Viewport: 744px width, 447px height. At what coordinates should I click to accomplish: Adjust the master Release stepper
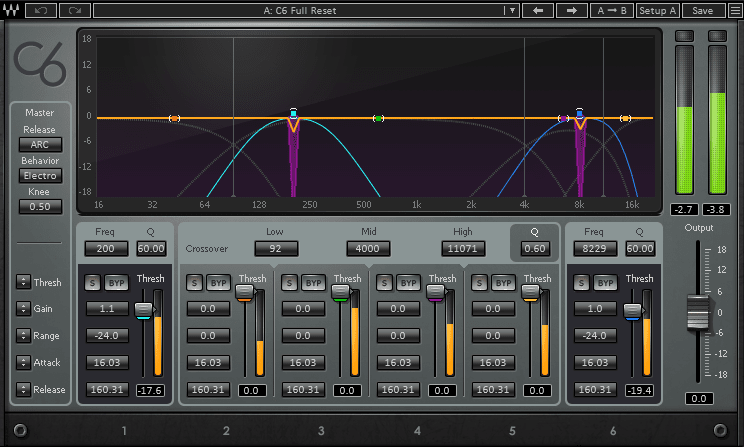(23, 390)
